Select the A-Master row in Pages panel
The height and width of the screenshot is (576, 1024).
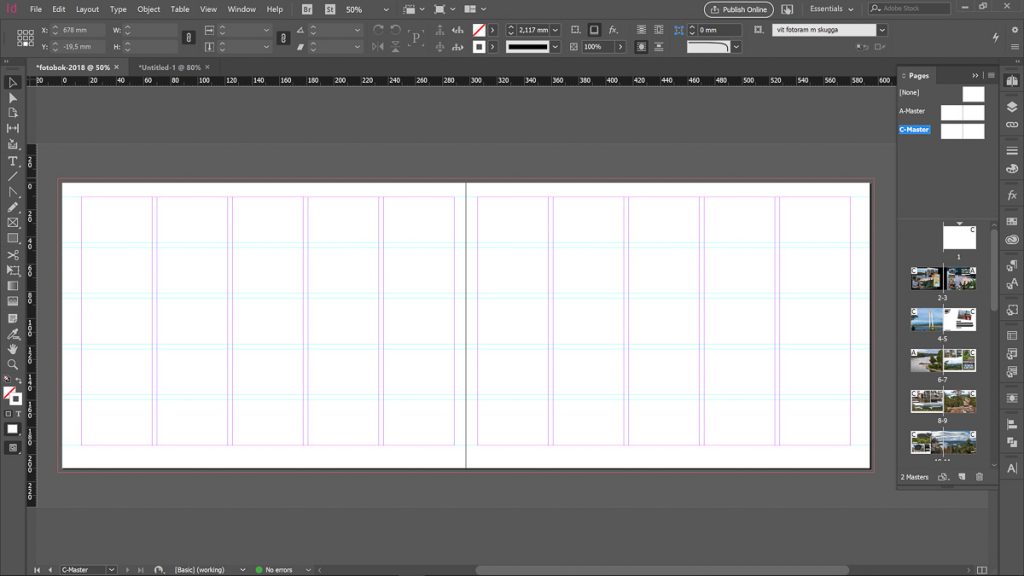point(942,112)
